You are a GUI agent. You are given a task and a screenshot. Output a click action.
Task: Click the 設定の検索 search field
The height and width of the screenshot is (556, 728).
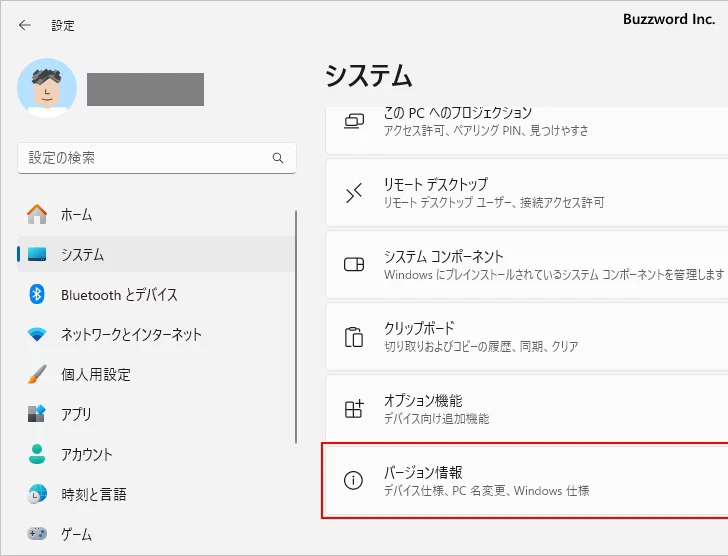[x=157, y=158]
